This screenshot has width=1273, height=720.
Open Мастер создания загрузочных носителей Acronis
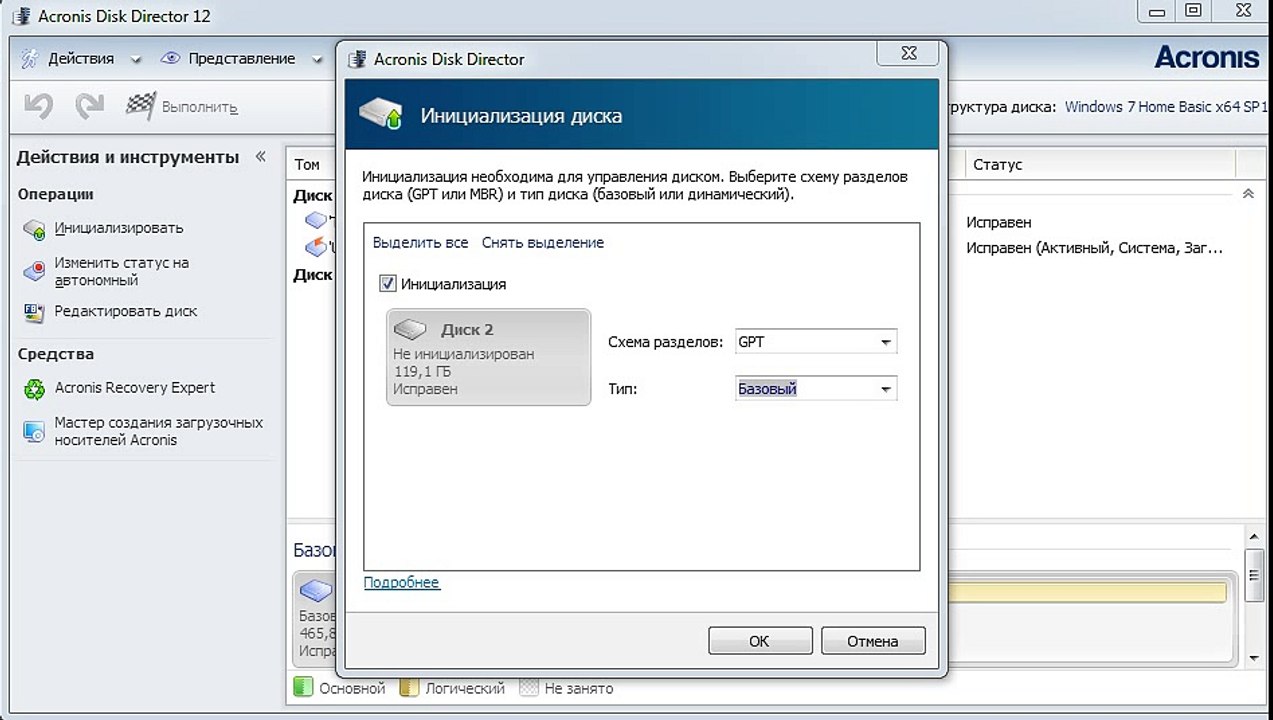[159, 431]
